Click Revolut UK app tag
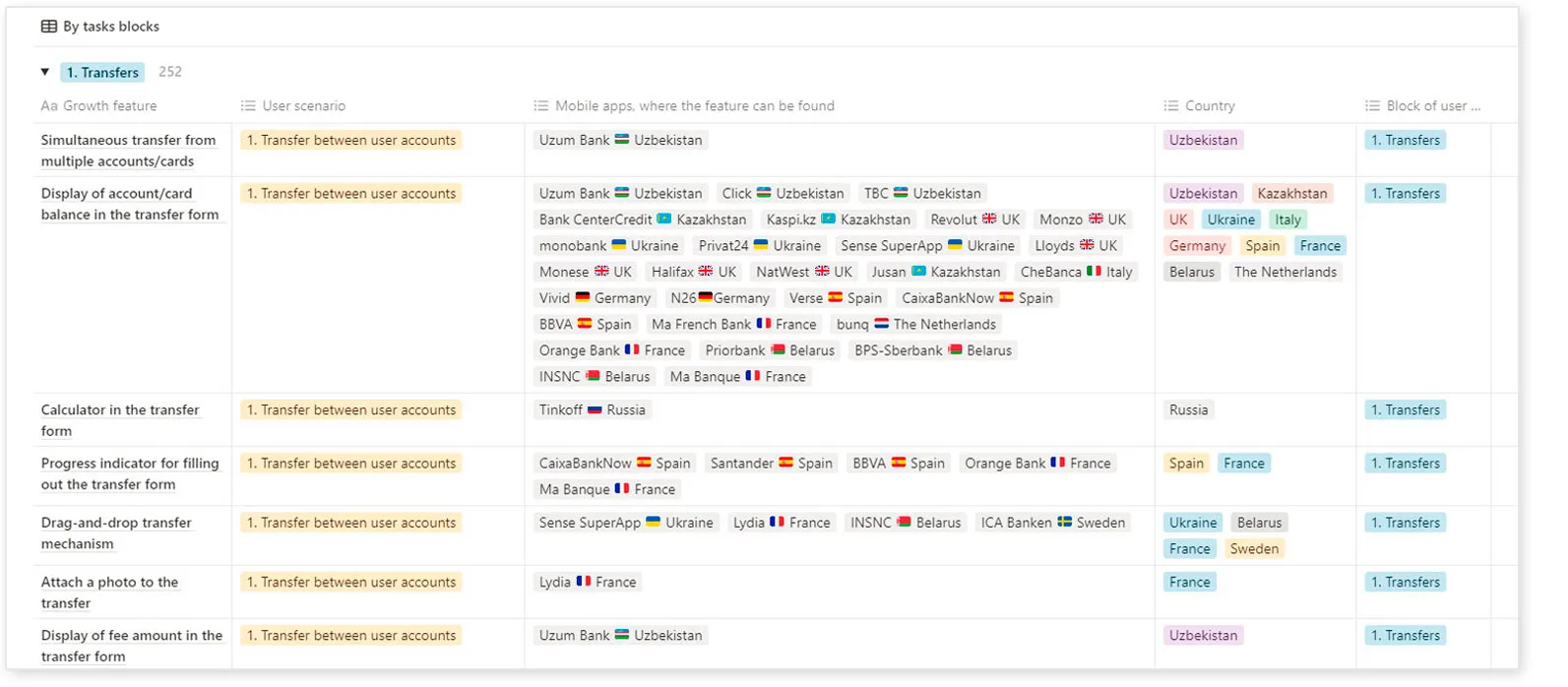 pyautogui.click(x=974, y=219)
